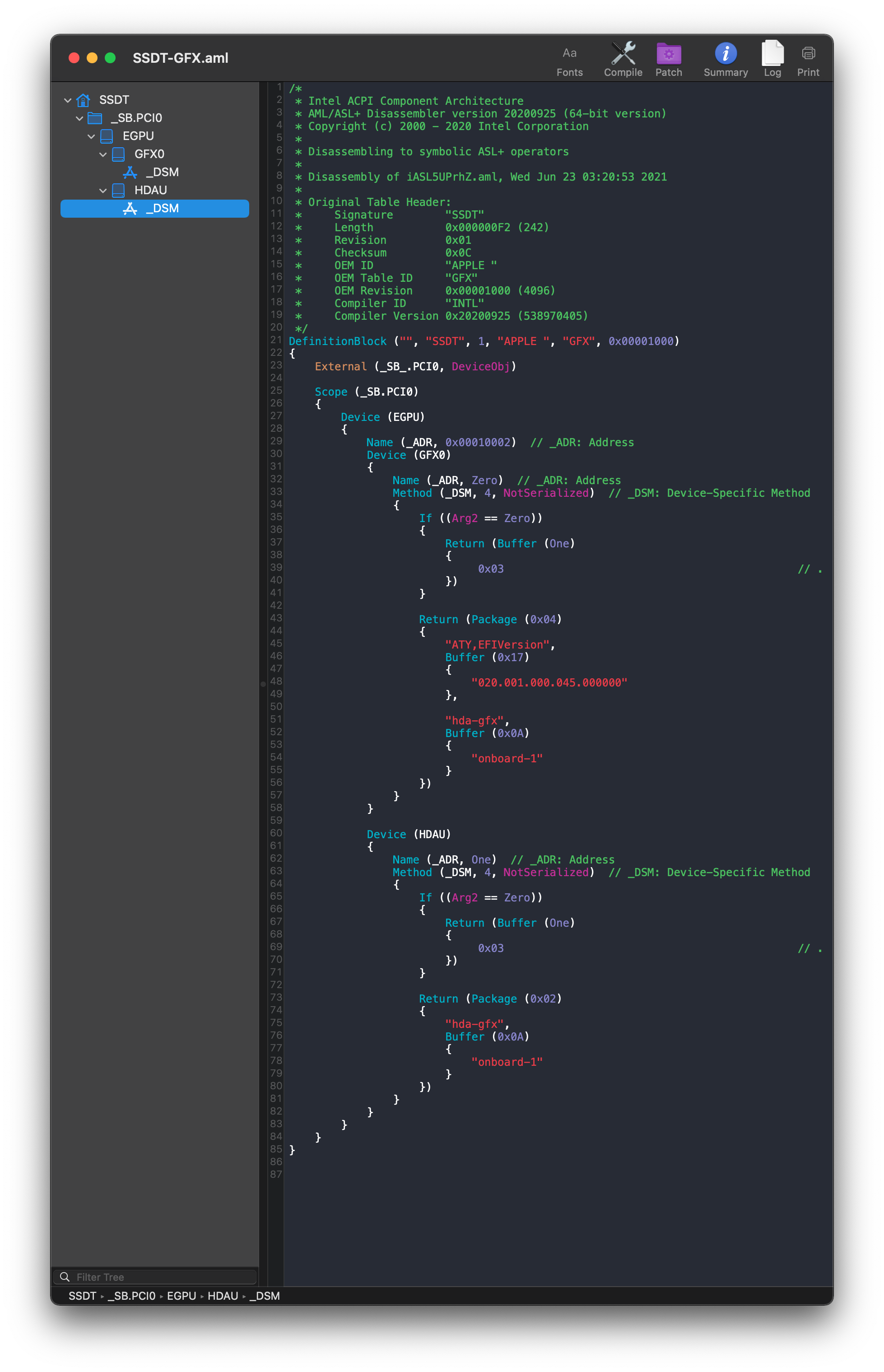Click EGPU in the bottom breadcrumb path

[181, 1296]
